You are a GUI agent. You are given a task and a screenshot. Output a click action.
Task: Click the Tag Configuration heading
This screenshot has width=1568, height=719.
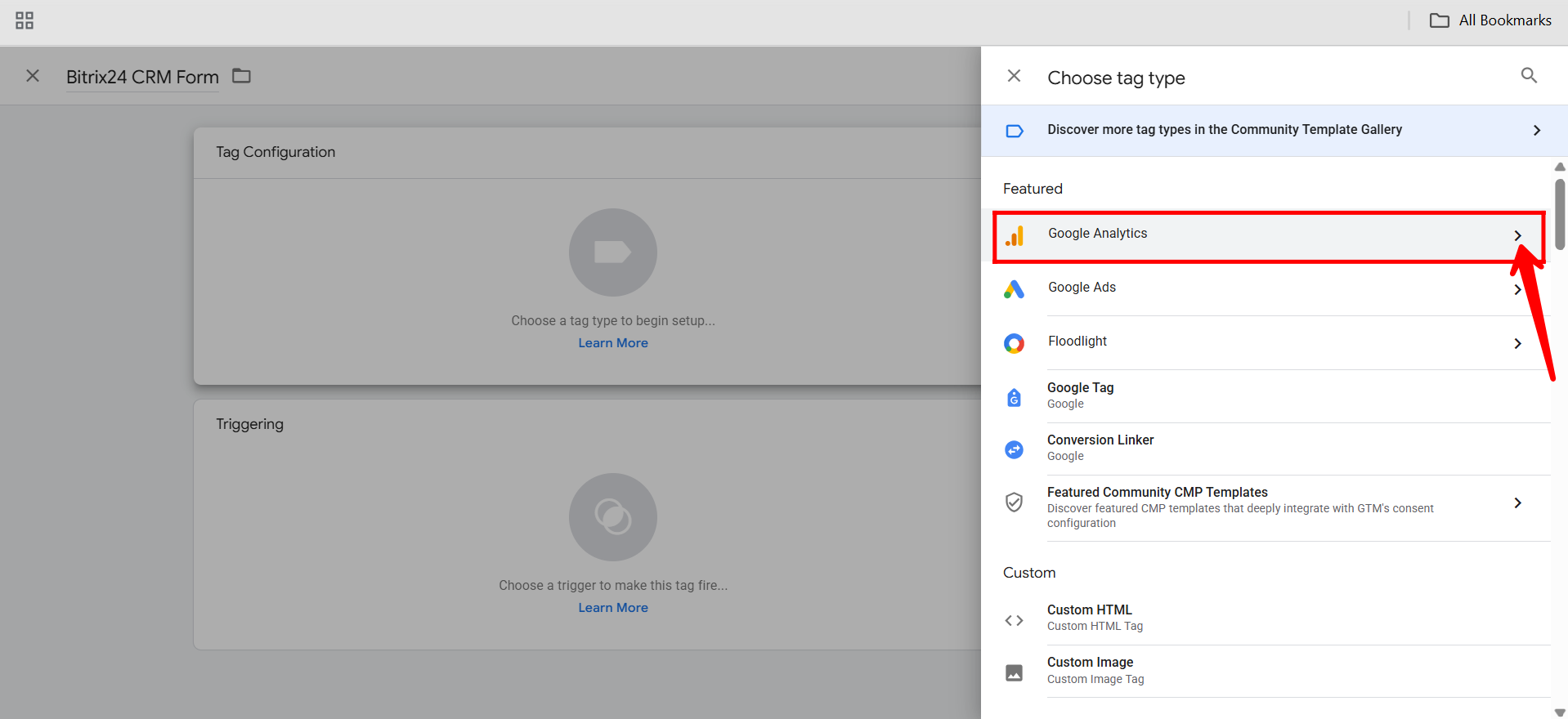(276, 152)
